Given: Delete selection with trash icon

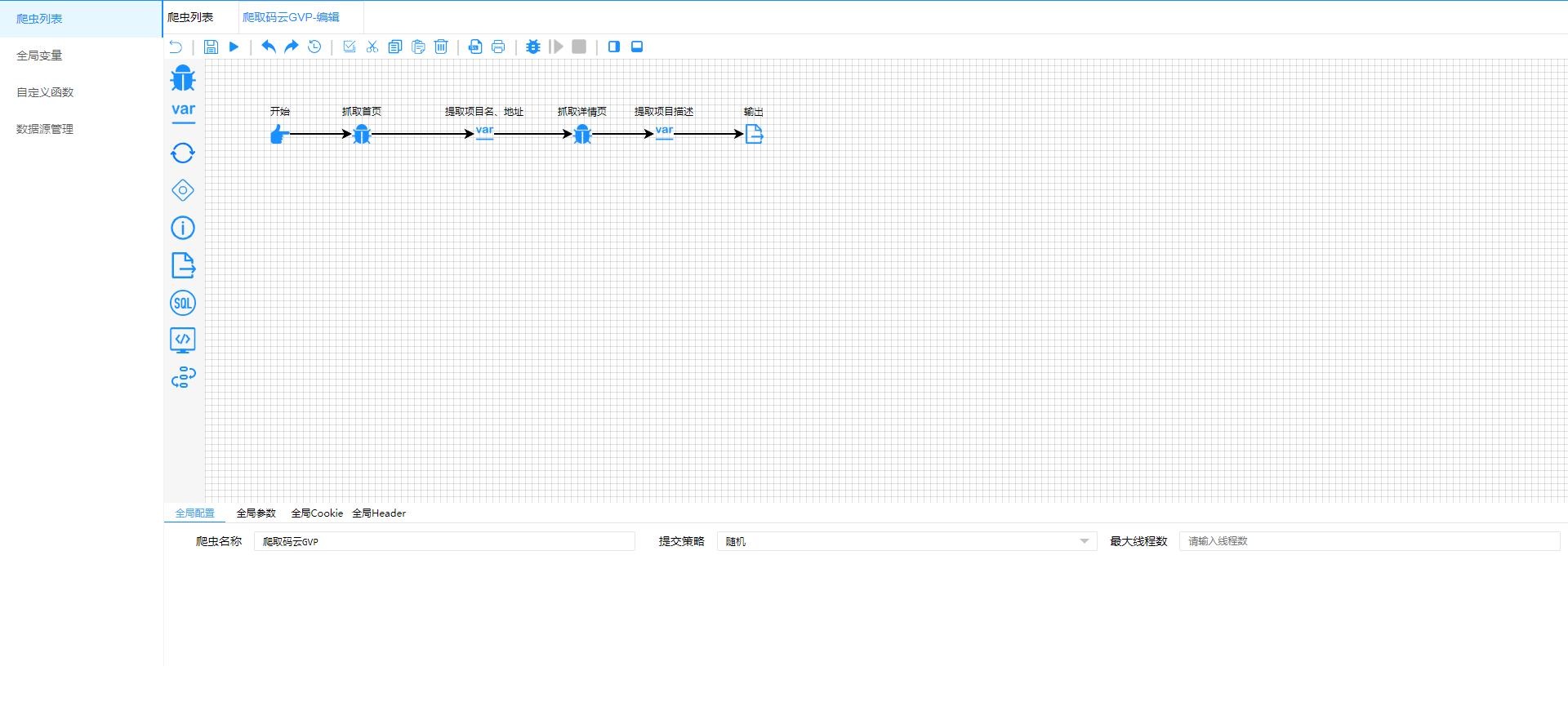Looking at the screenshot, I should (441, 47).
